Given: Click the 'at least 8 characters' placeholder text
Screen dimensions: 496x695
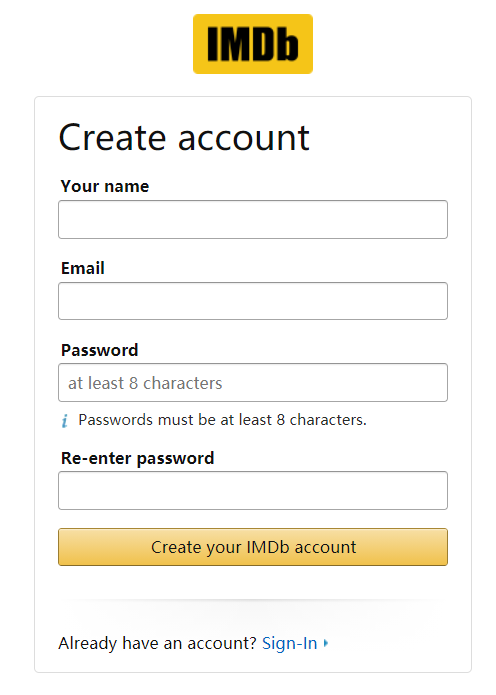Looking at the screenshot, I should click(145, 383).
